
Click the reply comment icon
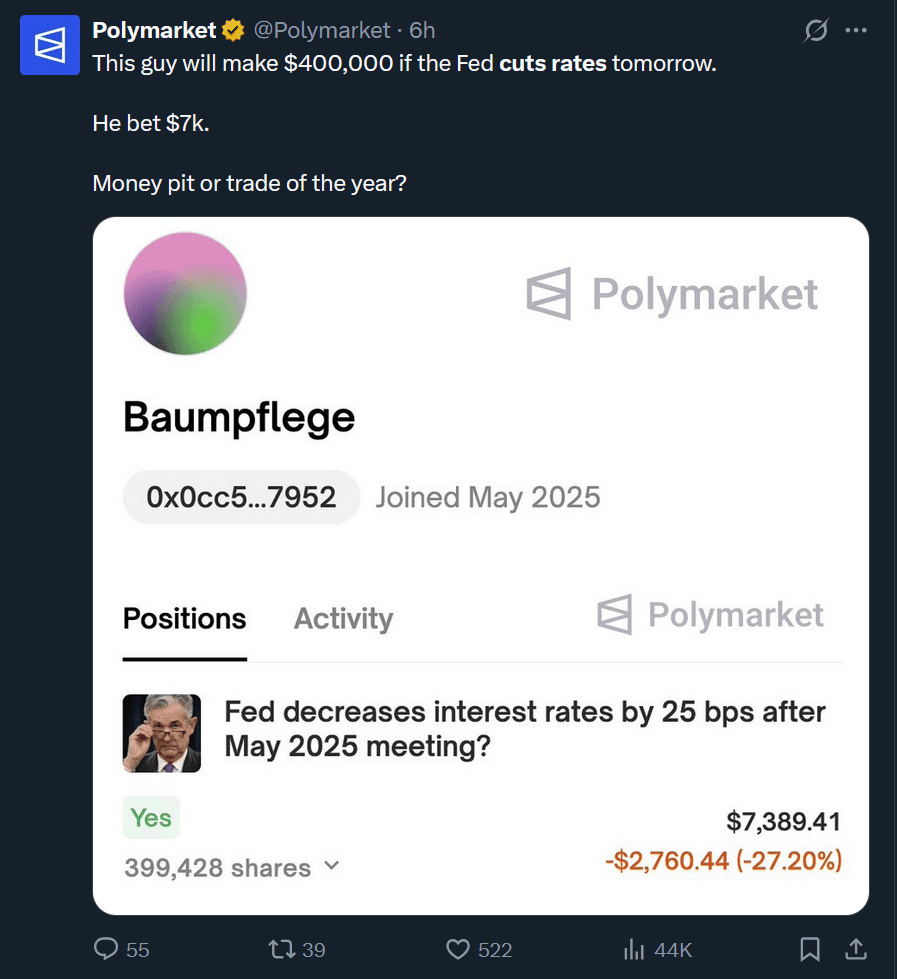click(106, 949)
